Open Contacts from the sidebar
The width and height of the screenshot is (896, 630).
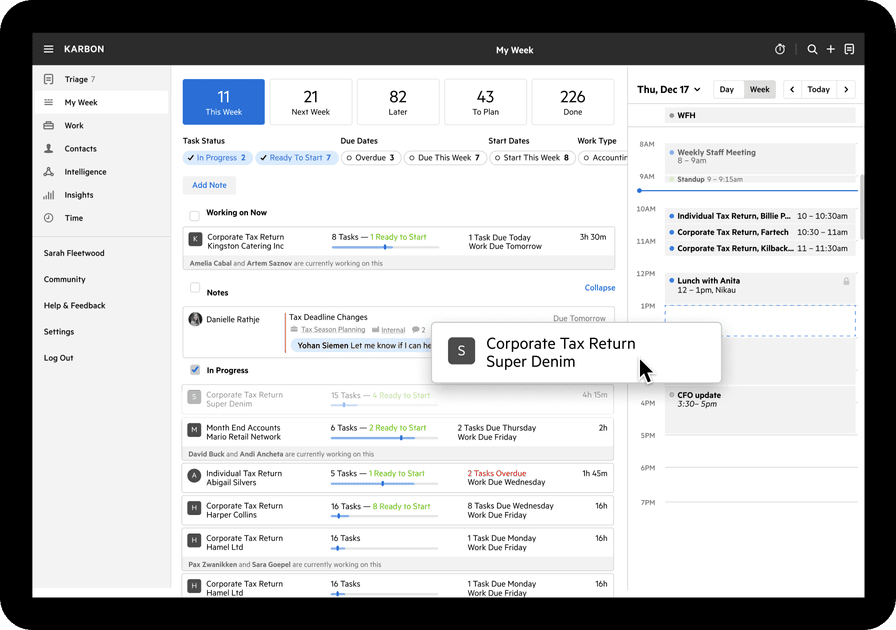(x=48, y=148)
